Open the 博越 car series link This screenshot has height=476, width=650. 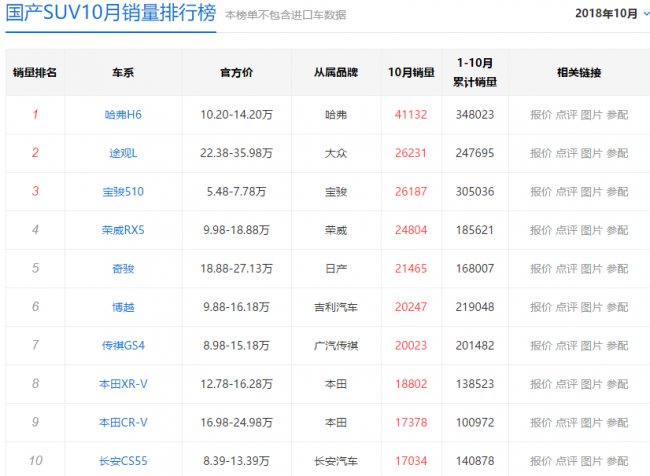(123, 307)
